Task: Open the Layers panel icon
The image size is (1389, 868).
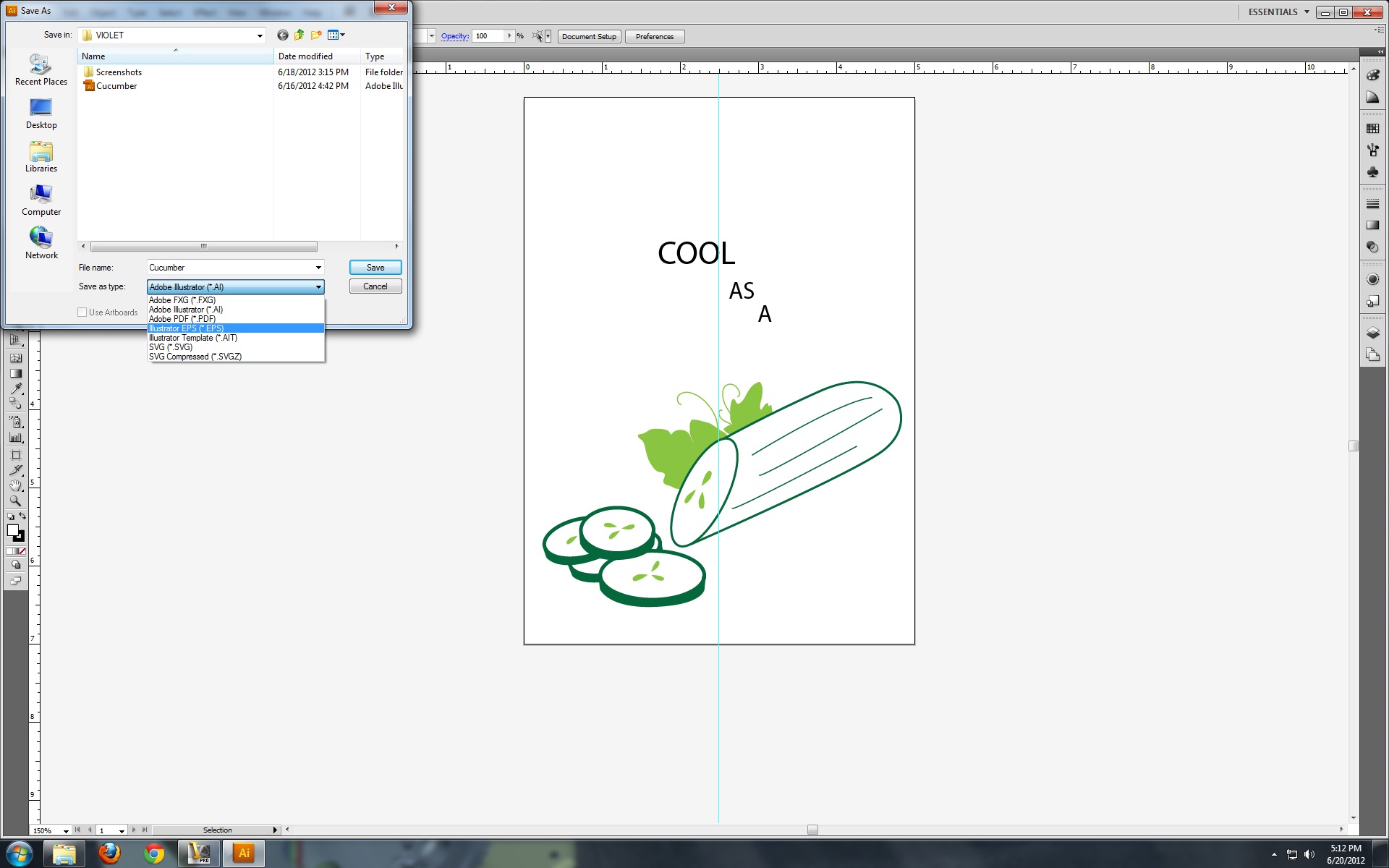Action: point(1372,333)
